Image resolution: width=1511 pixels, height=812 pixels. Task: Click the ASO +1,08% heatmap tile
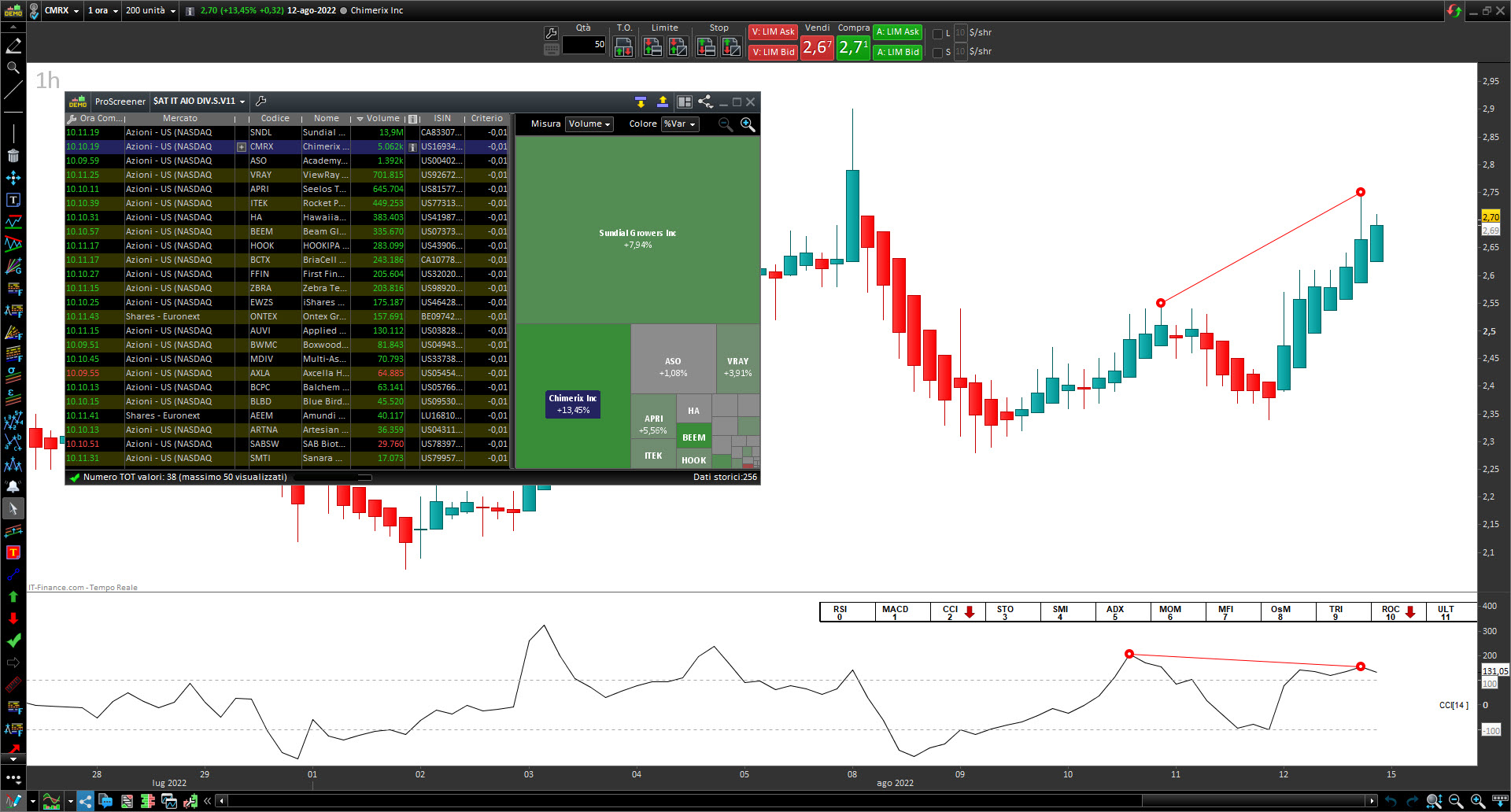[x=673, y=359]
